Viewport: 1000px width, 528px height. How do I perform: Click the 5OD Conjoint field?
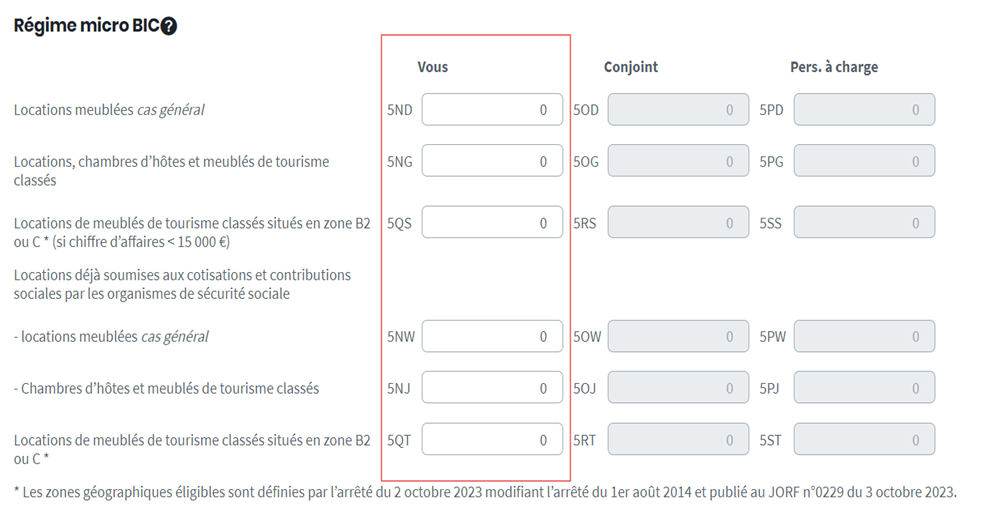pyautogui.click(x=678, y=110)
